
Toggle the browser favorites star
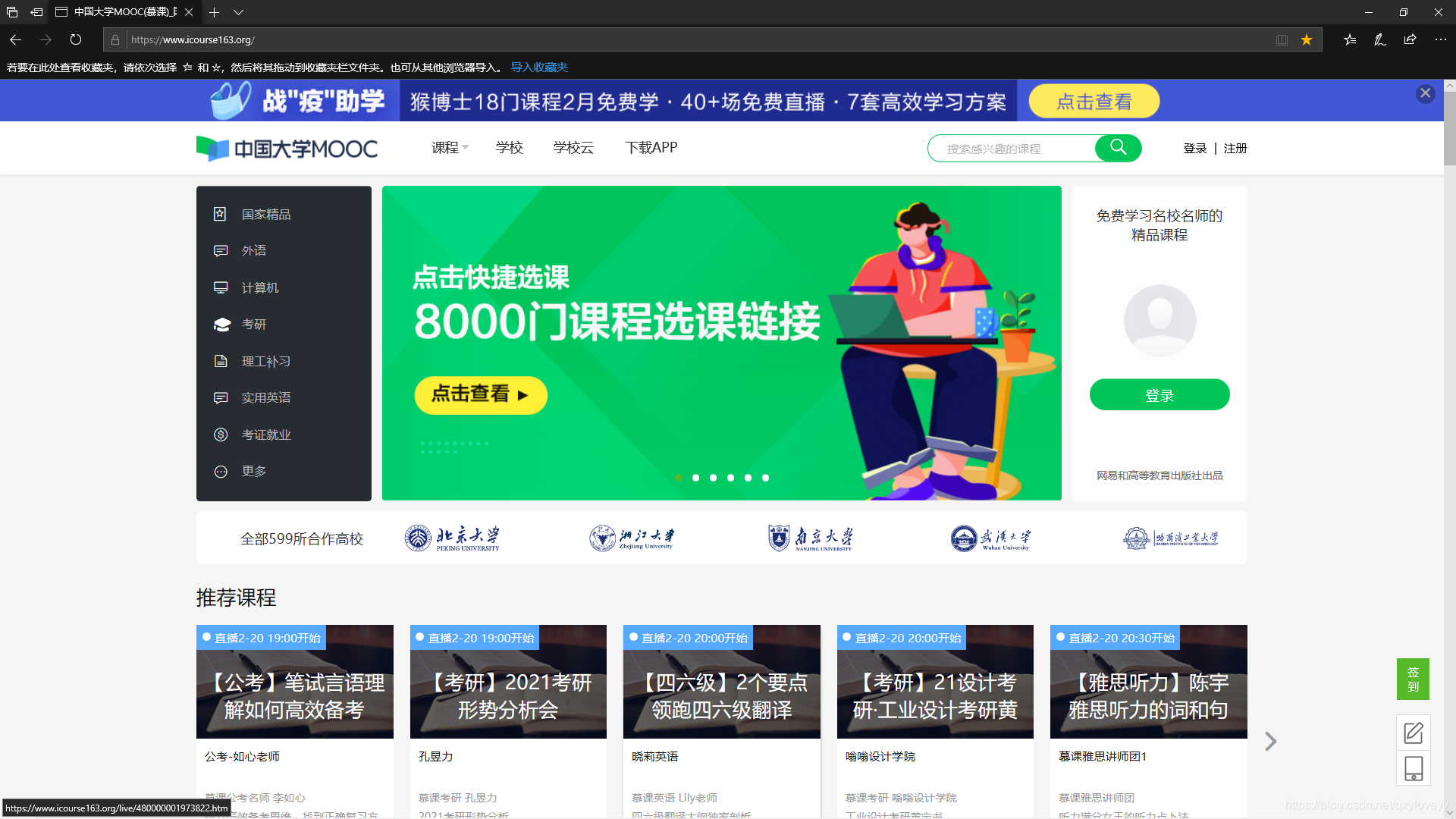[x=1306, y=39]
